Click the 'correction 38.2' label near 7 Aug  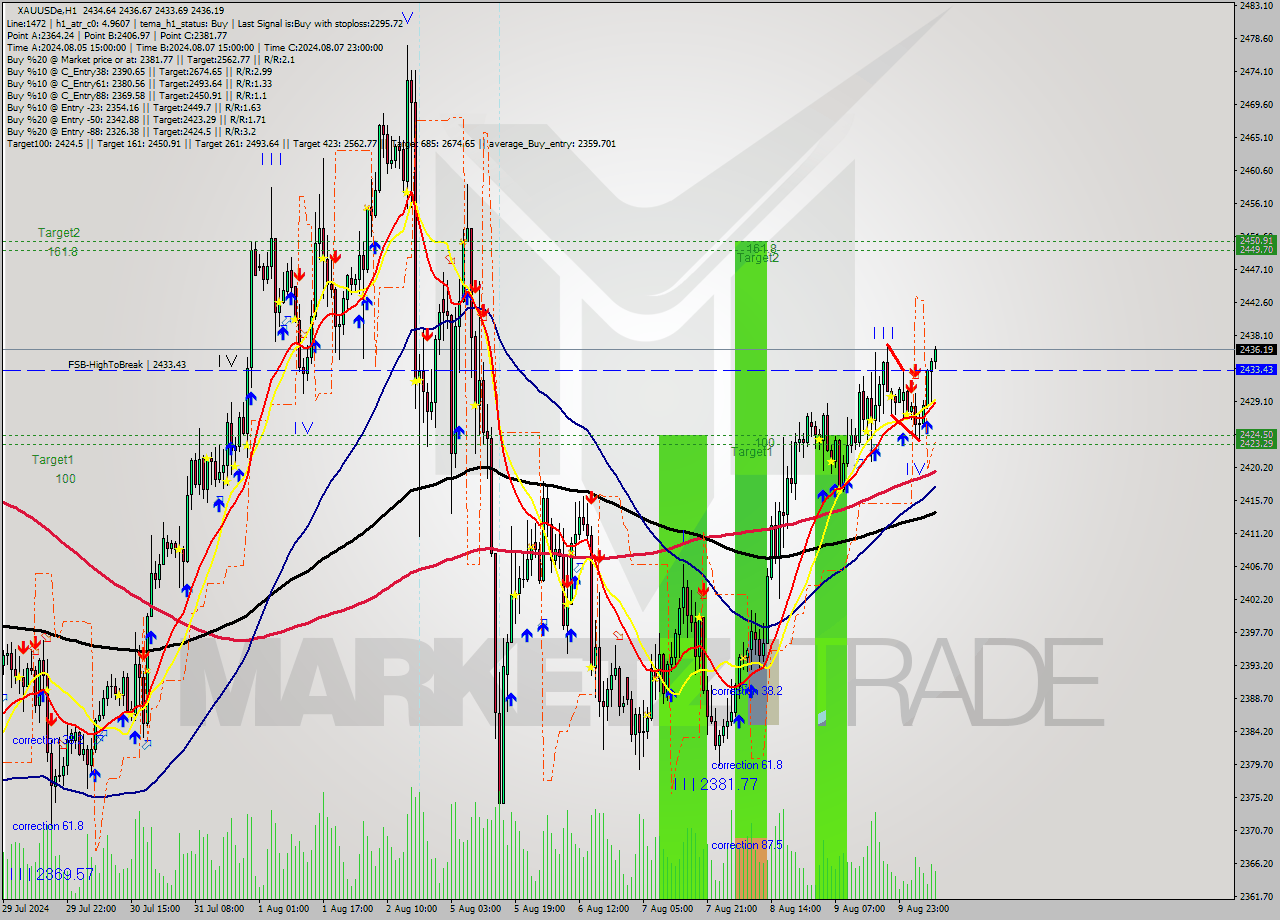pos(747,691)
